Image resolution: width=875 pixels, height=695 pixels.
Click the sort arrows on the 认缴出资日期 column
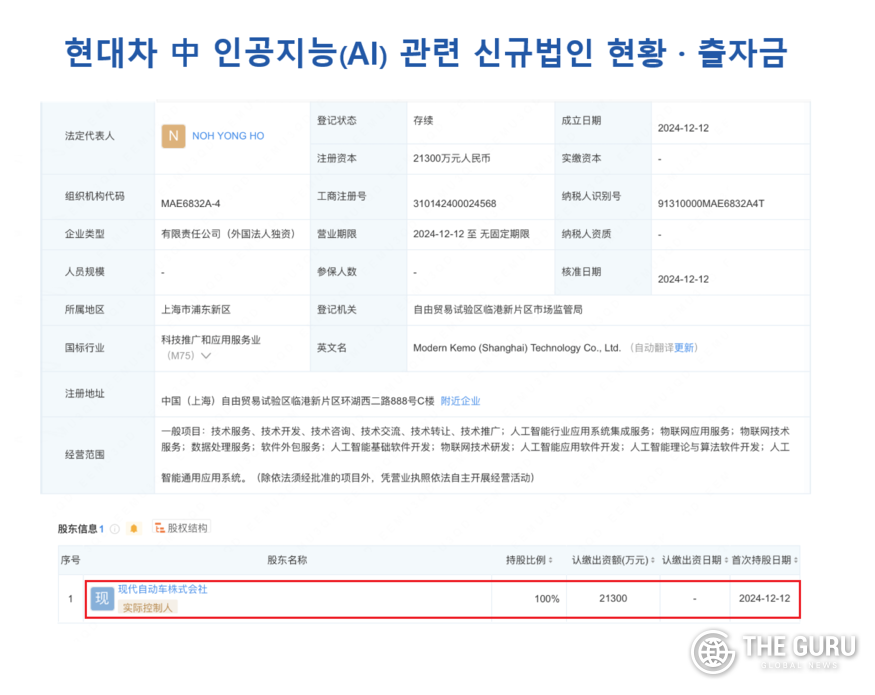[726, 560]
